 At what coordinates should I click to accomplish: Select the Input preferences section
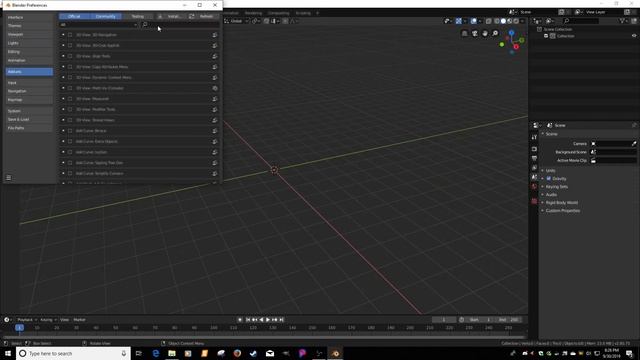click(x=29, y=83)
